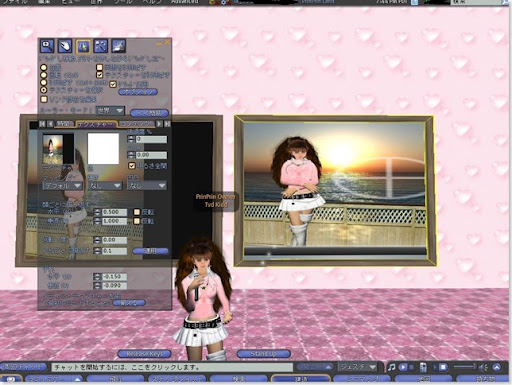The width and height of the screenshot is (512, 385).
Task: Switch to the テクスチャー tab
Action: point(96,124)
